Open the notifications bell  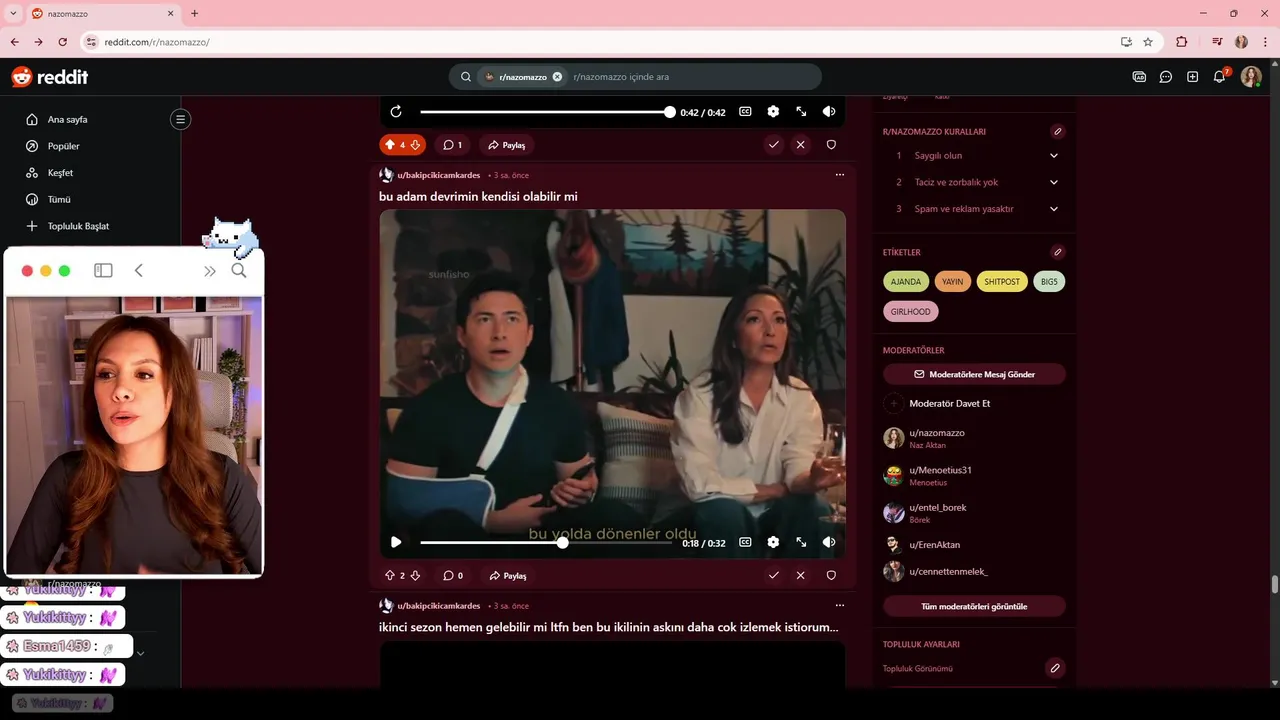1219,77
